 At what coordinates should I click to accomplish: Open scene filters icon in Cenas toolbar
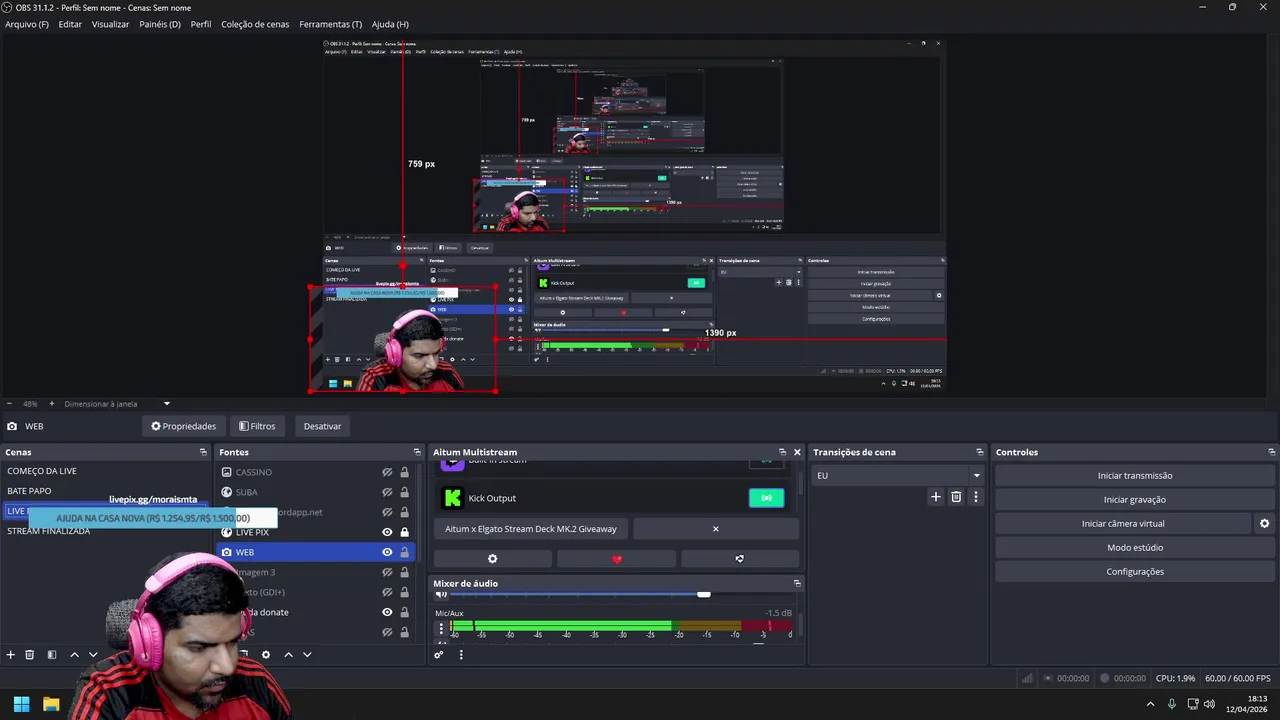click(52, 655)
